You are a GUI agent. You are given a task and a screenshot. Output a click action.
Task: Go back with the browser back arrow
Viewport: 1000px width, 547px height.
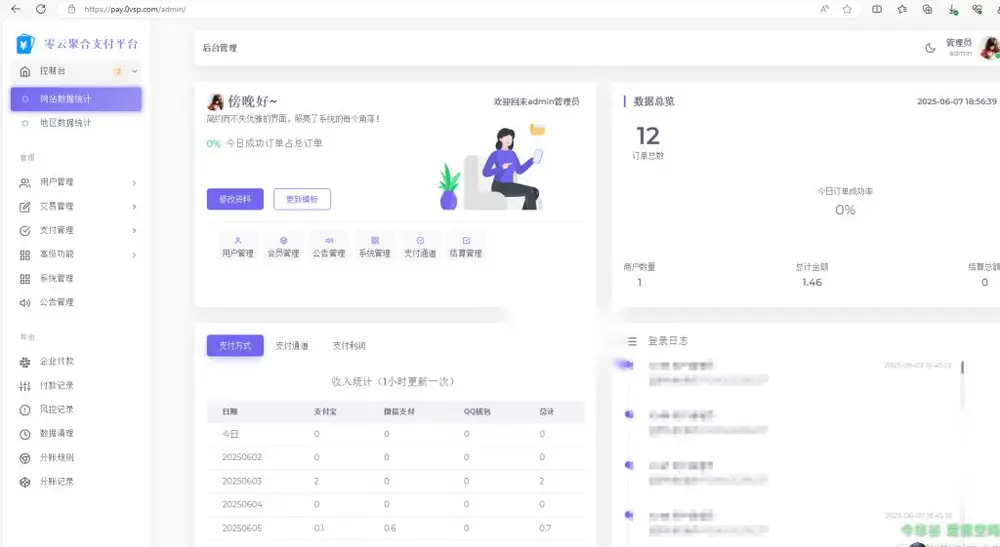(16, 9)
